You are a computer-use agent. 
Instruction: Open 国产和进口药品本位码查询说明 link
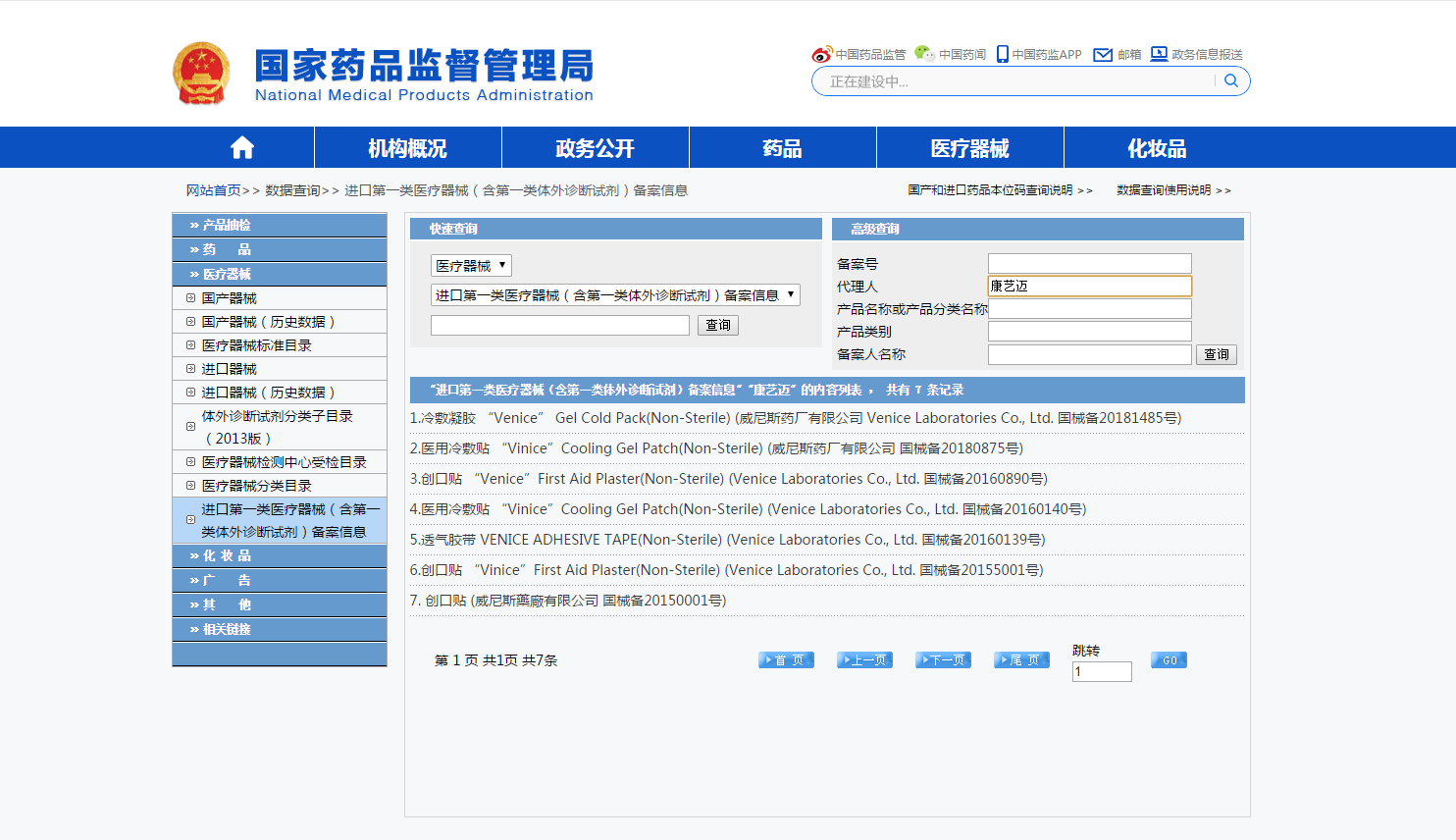point(1000,190)
